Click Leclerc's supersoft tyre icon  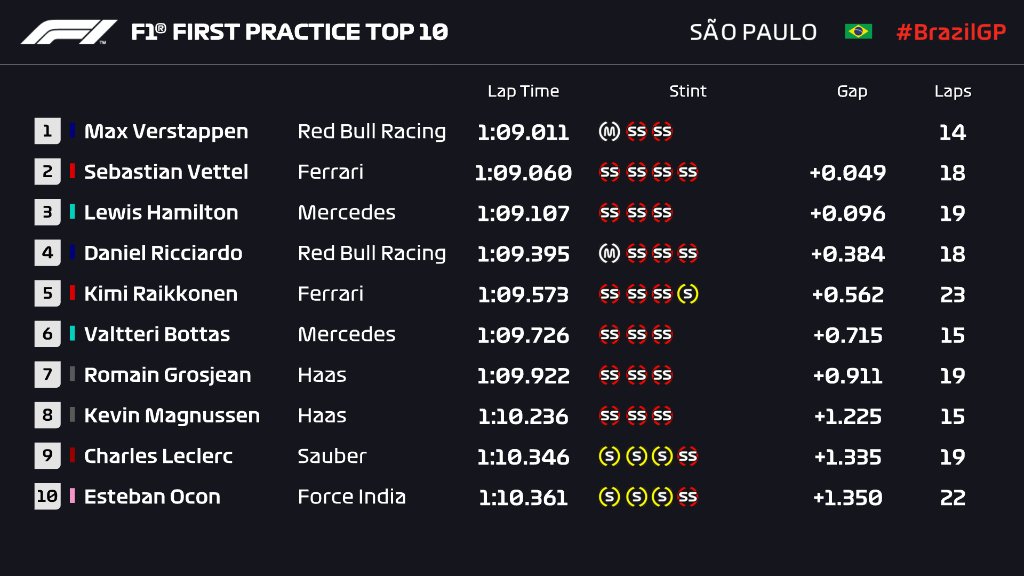point(687,456)
